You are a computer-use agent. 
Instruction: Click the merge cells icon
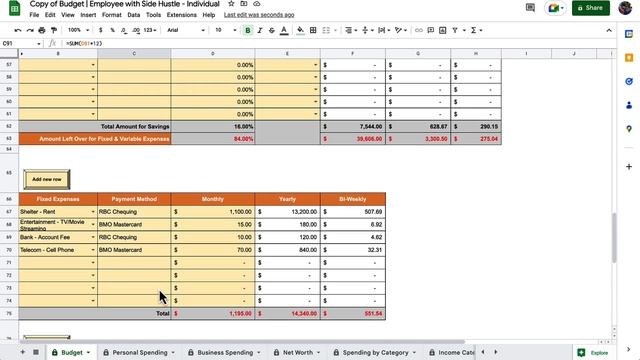(x=326, y=30)
